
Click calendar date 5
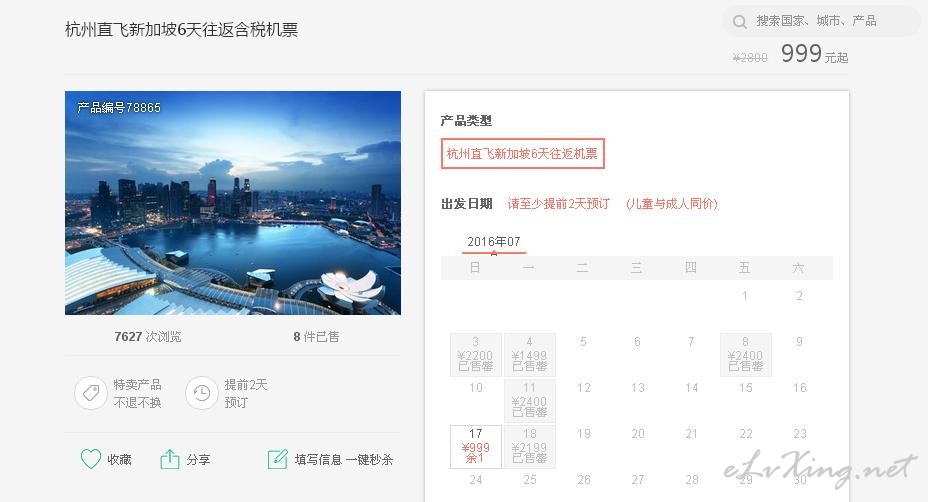(x=584, y=342)
